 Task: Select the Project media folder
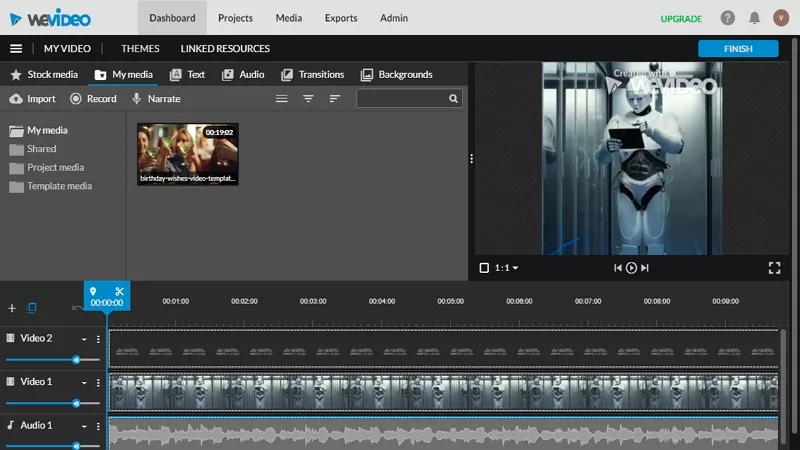tap(47, 167)
